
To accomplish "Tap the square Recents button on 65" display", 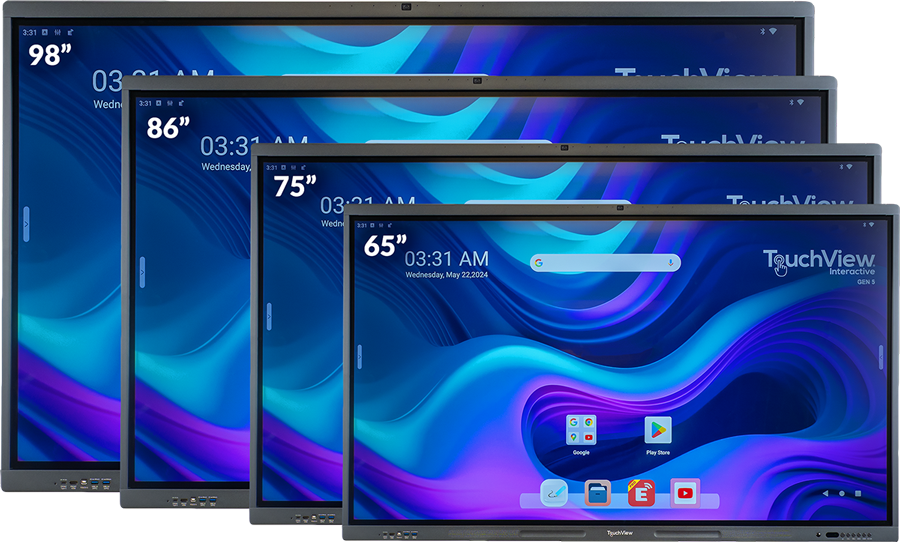I will [858, 493].
